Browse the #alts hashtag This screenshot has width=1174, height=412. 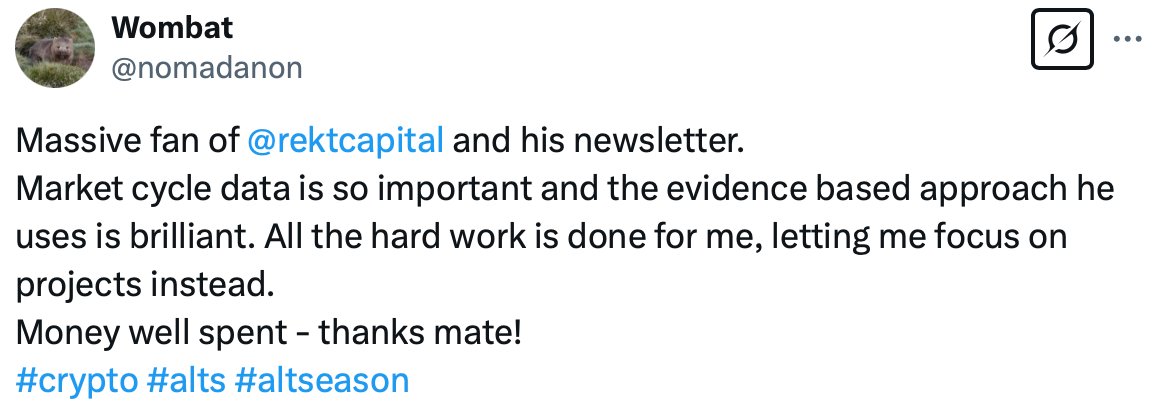point(186,380)
